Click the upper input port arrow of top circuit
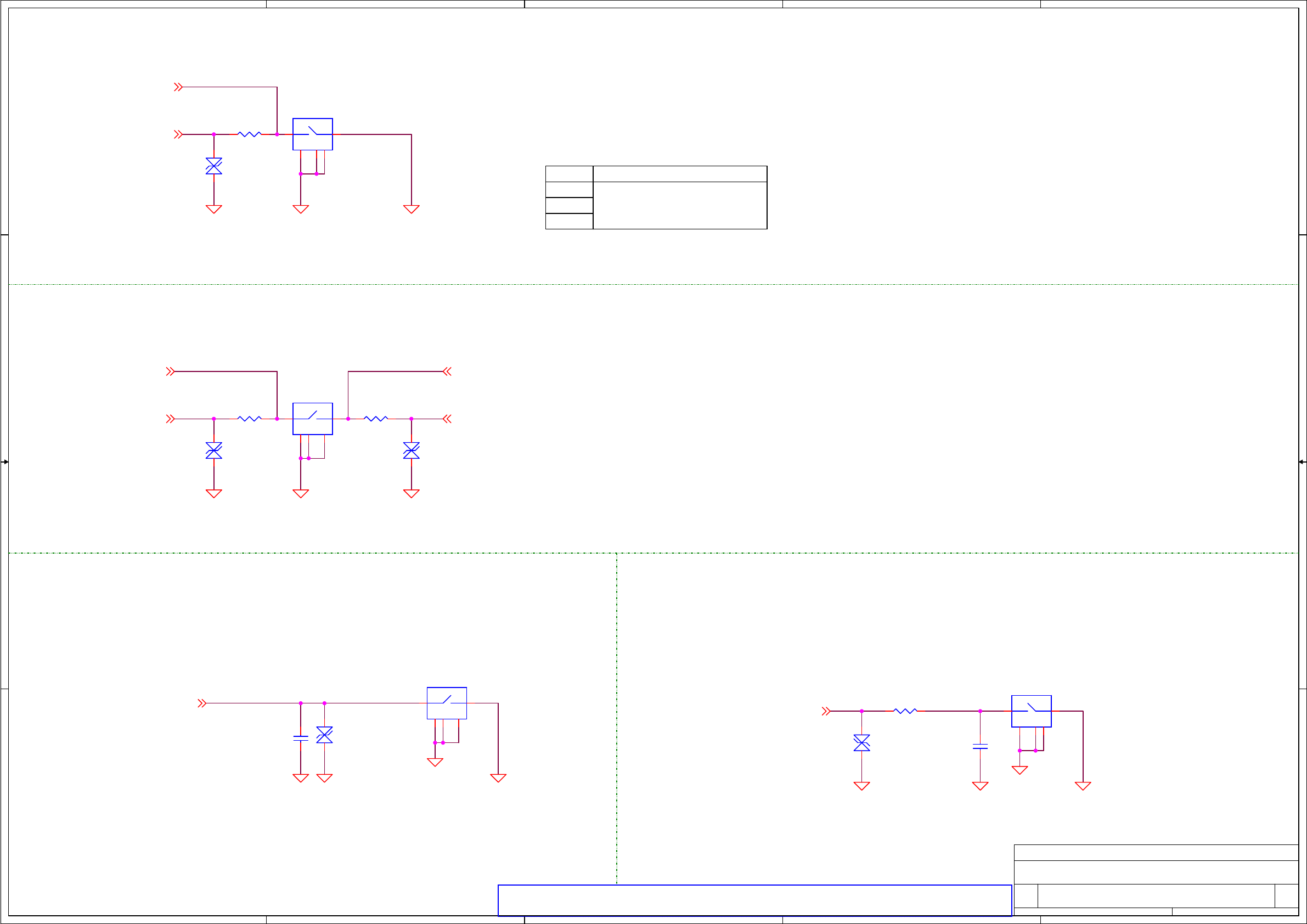This screenshot has height=924, width=1307. [x=178, y=87]
